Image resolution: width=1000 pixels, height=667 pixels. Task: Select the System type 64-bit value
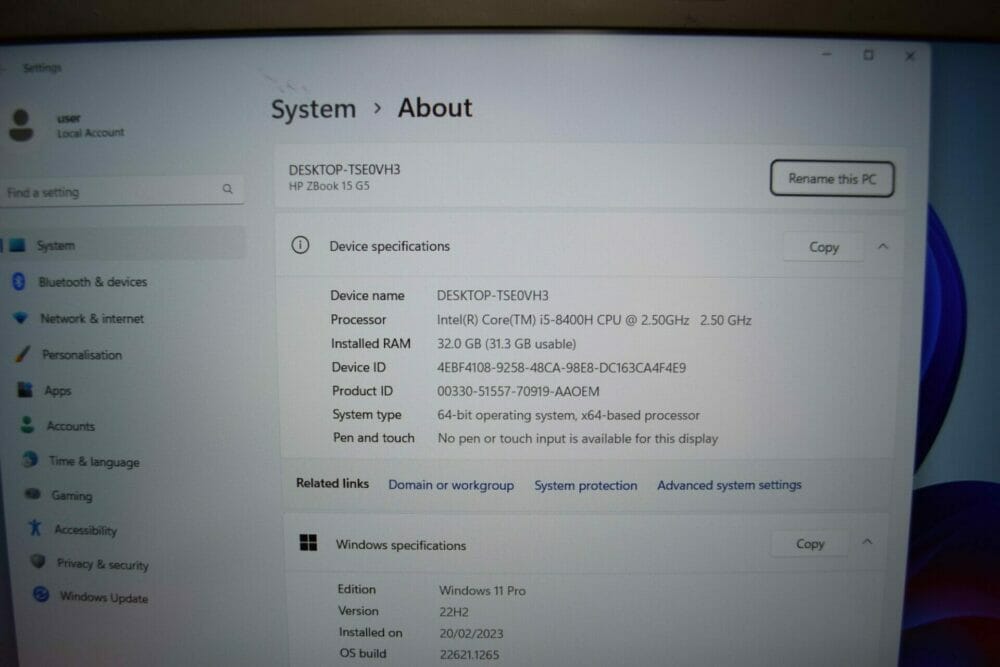568,415
